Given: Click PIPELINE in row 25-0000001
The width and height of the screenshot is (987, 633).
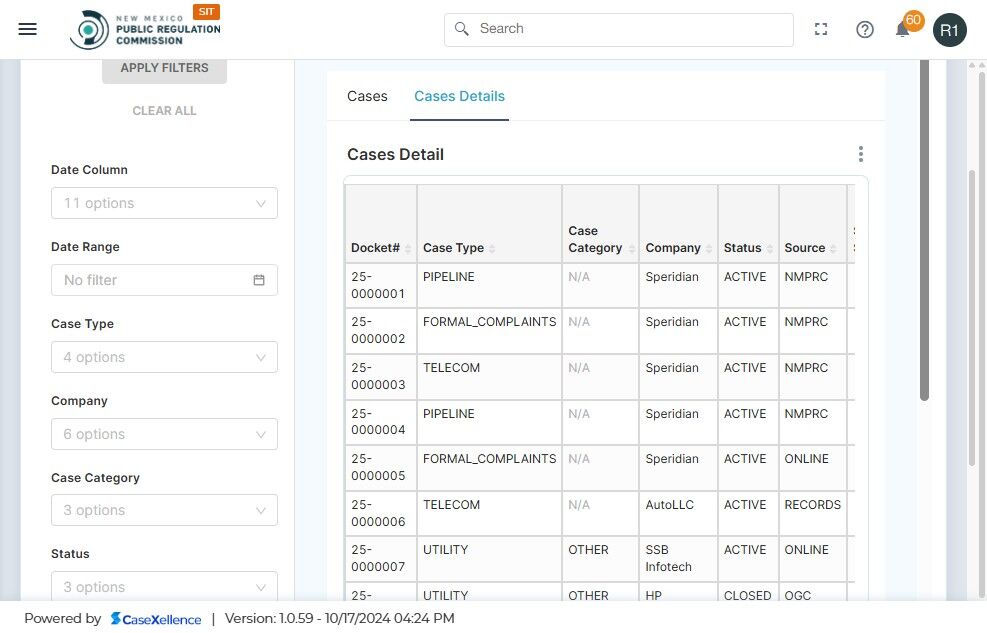Looking at the screenshot, I should pyautogui.click(x=449, y=277).
